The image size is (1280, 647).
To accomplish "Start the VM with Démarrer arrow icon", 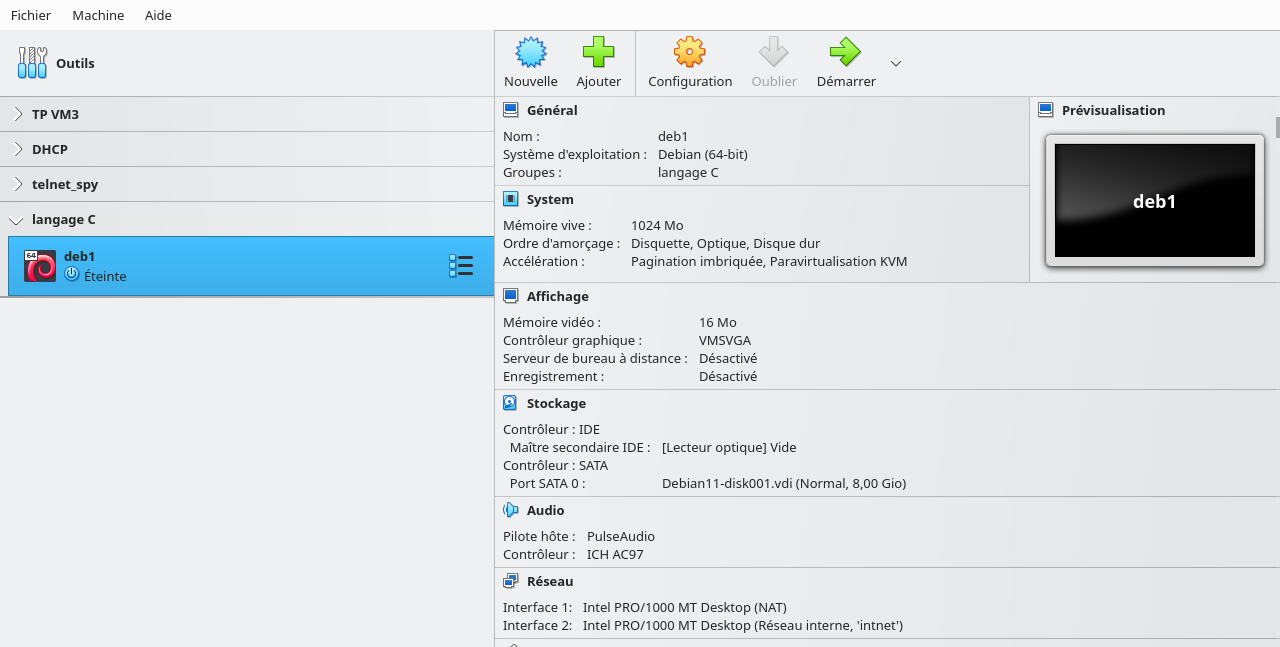I will pos(845,52).
